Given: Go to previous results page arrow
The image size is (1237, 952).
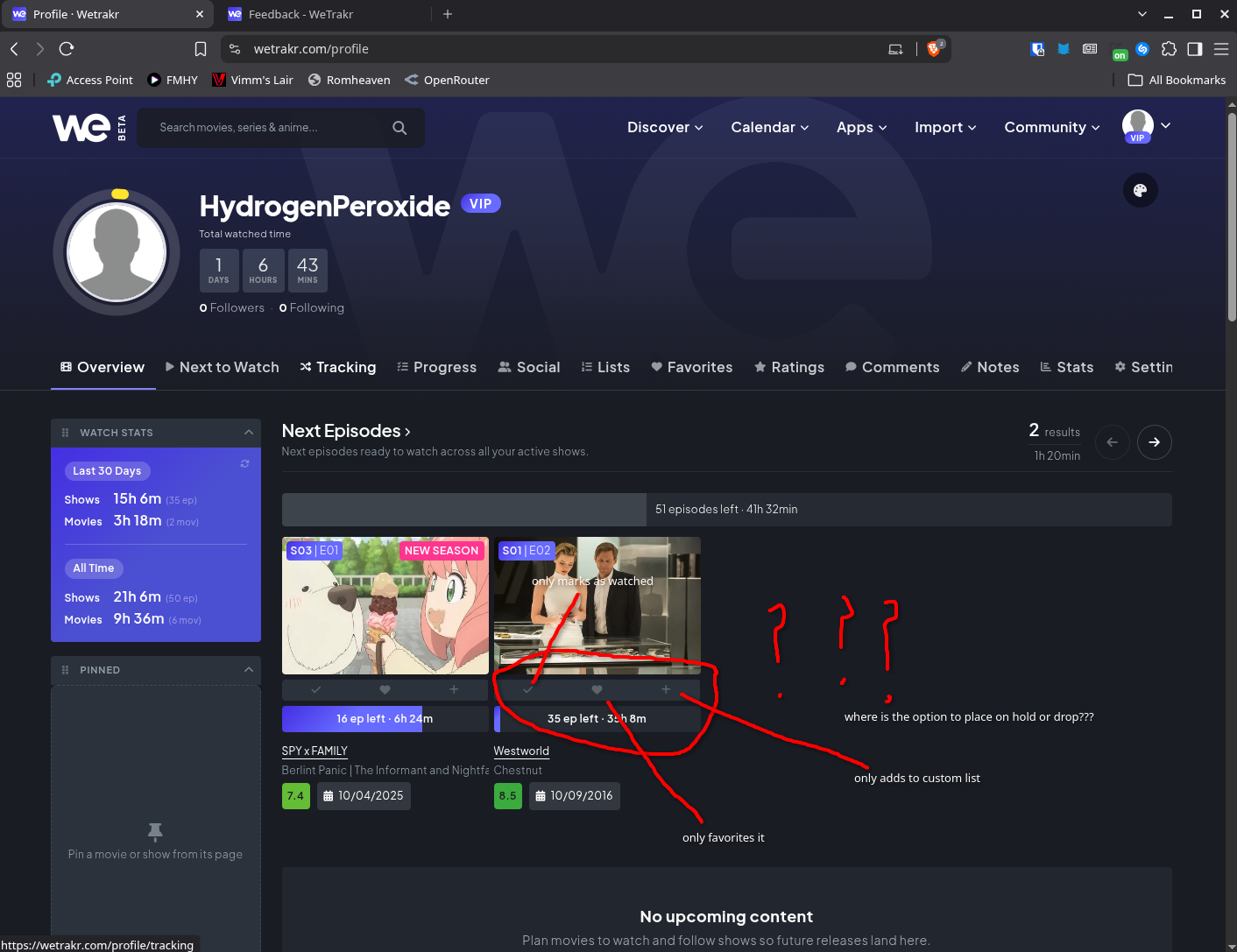Looking at the screenshot, I should (x=1112, y=442).
